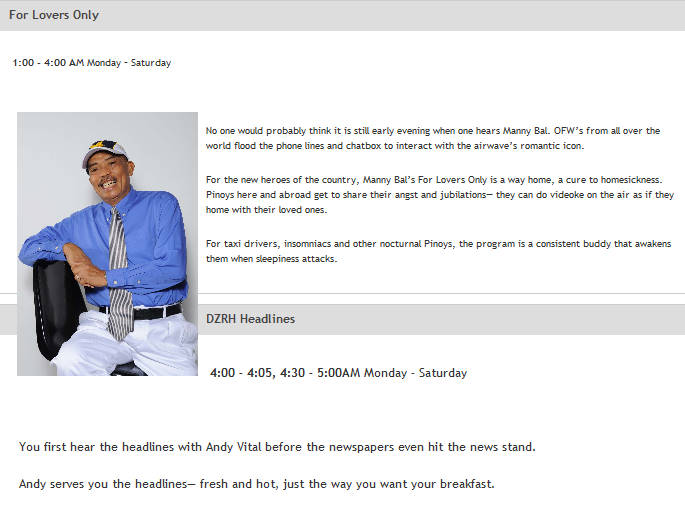Screen dimensions: 685x528
Task: Click the sentence mentioning Andy Vital headlines
Action: tap(277, 447)
